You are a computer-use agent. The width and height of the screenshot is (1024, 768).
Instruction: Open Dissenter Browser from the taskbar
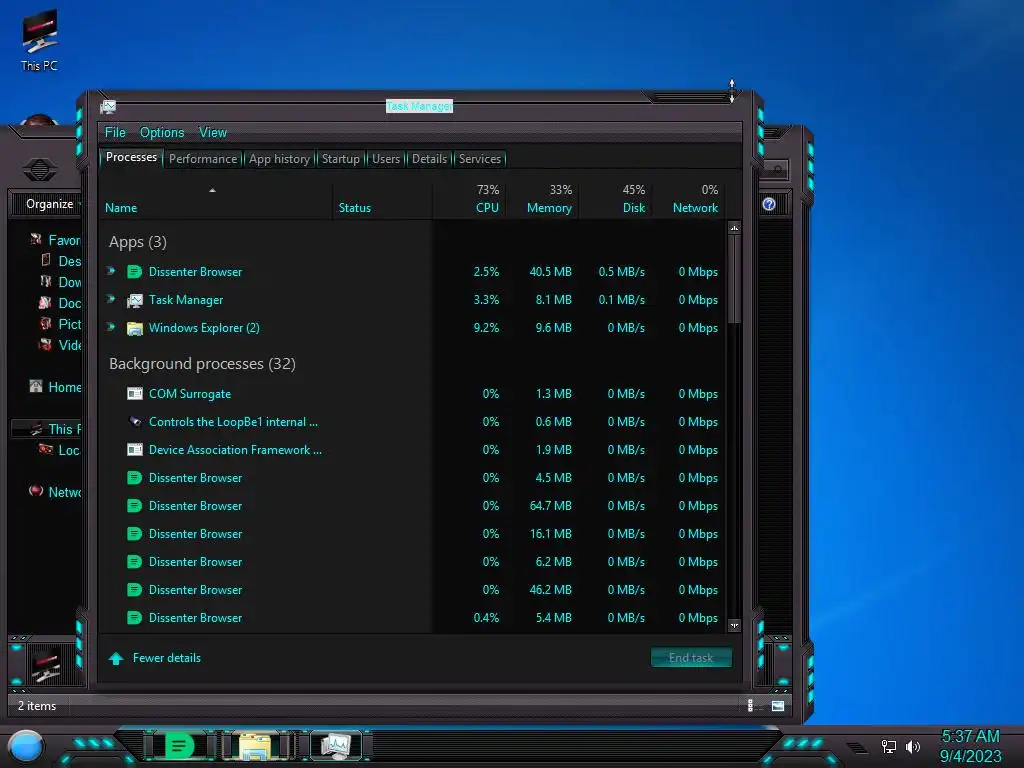point(180,745)
